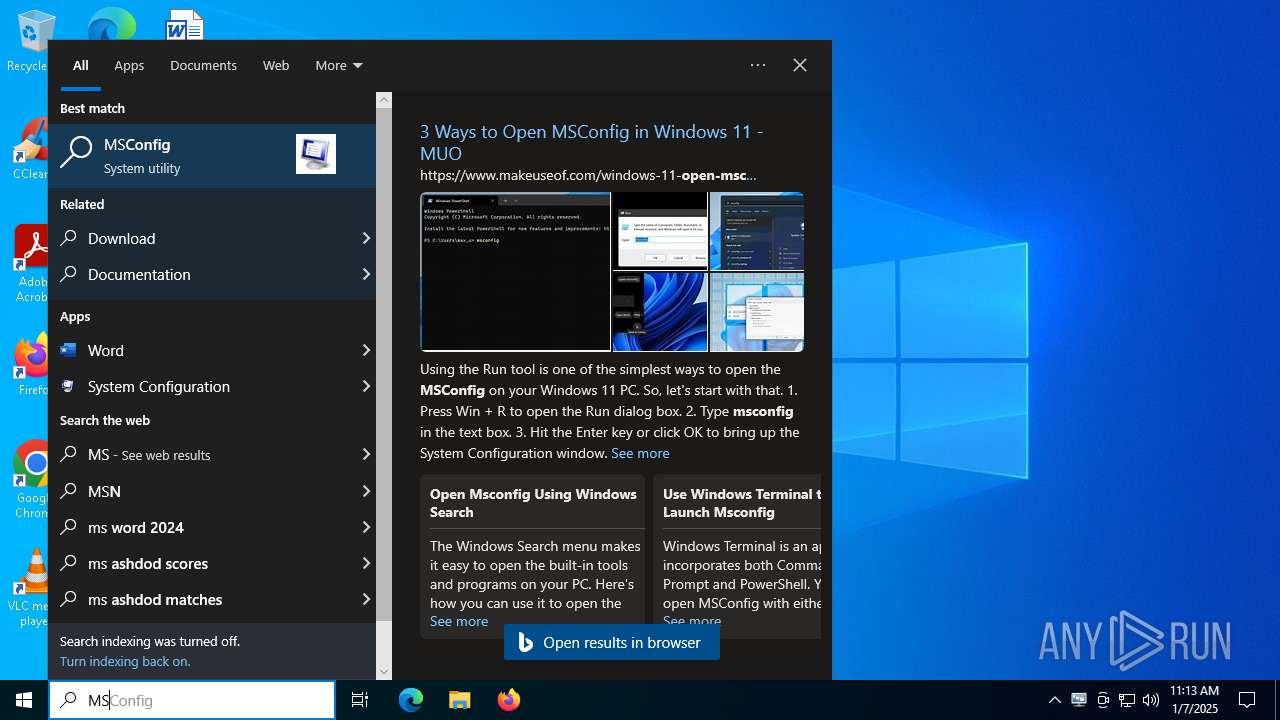The width and height of the screenshot is (1280, 720).
Task: Click the search text box on taskbar
Action: [x=192, y=700]
